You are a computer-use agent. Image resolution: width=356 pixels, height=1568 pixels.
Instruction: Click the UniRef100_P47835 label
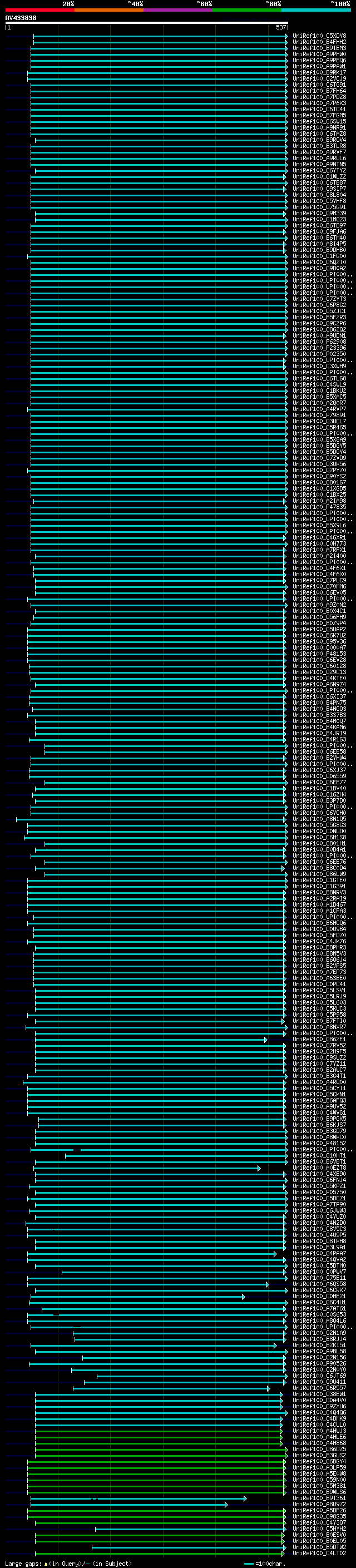[319, 506]
